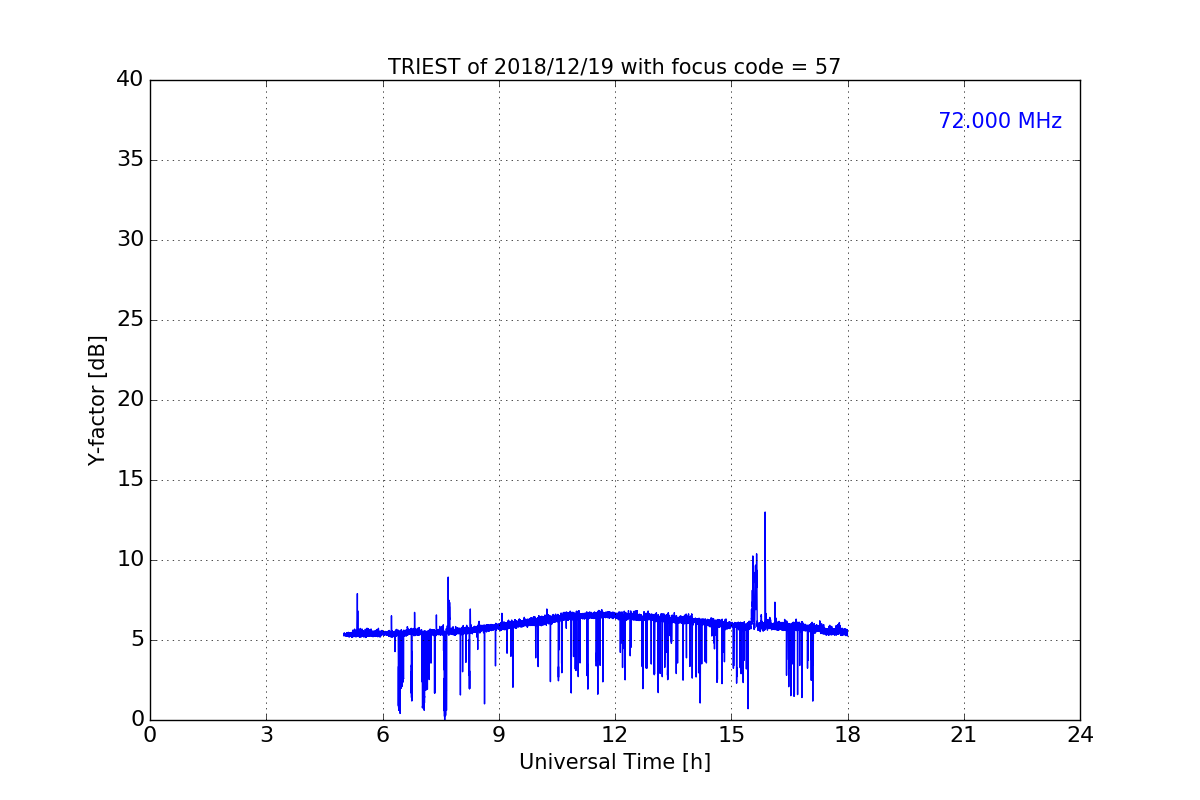
Task: Click the X-axis tick value "3"
Action: (x=266, y=735)
